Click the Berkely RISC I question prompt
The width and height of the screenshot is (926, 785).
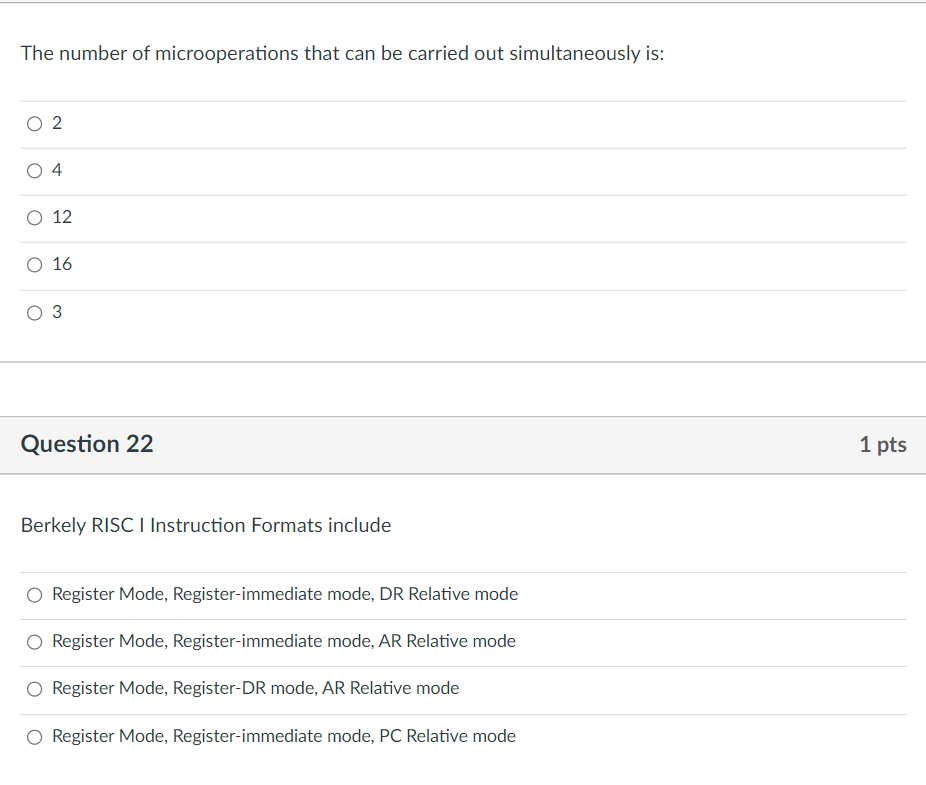point(206,525)
